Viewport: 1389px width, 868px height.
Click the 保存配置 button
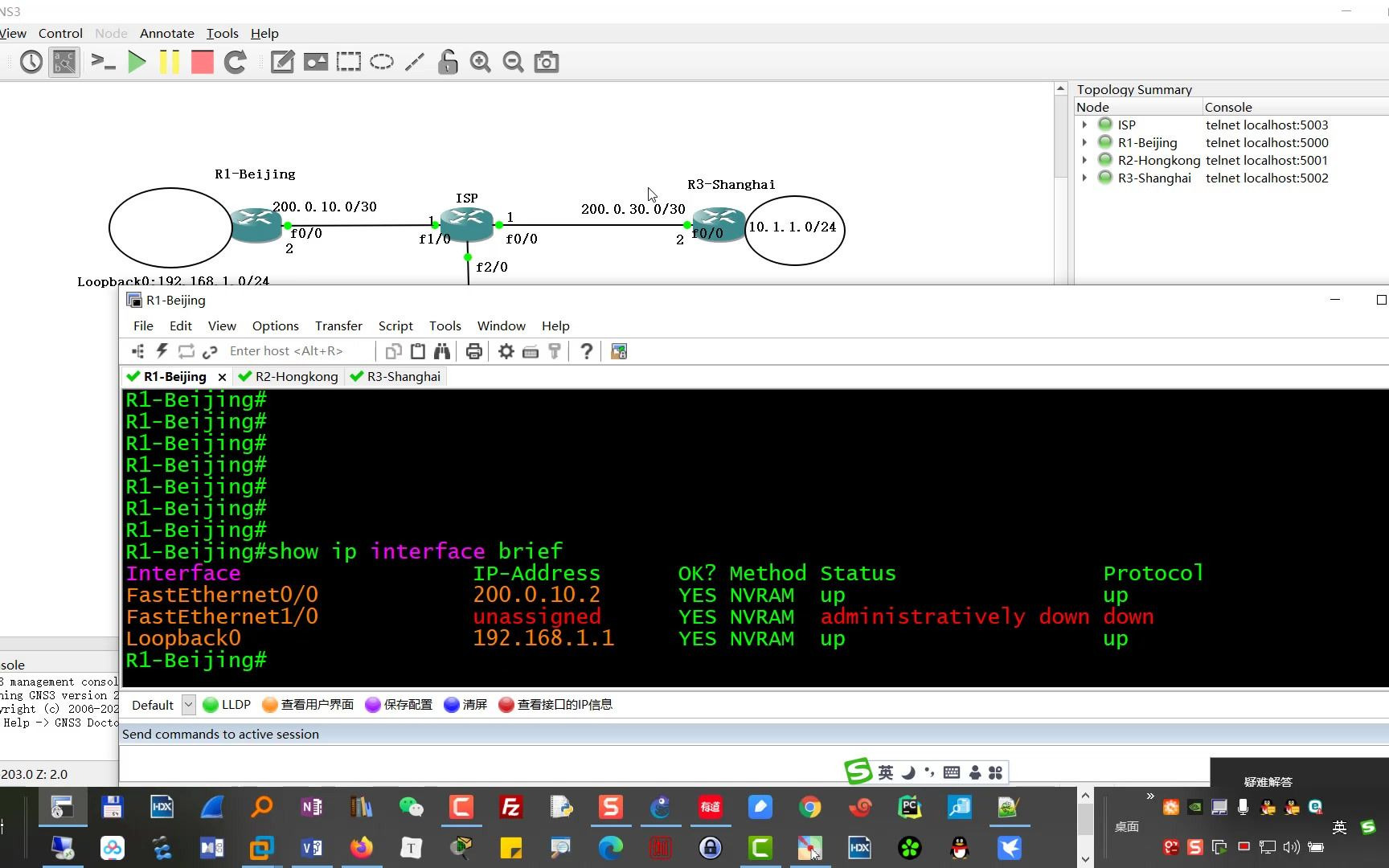click(399, 705)
